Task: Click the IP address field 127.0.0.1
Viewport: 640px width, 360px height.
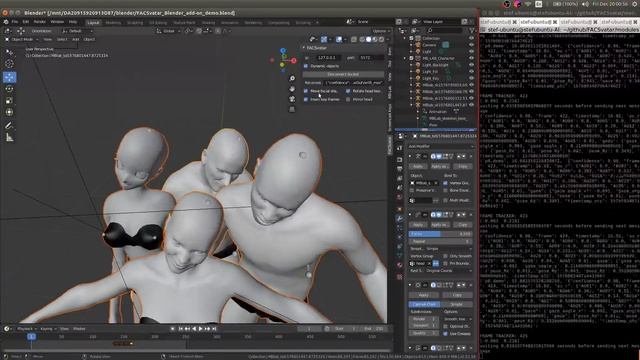Action: pos(329,58)
